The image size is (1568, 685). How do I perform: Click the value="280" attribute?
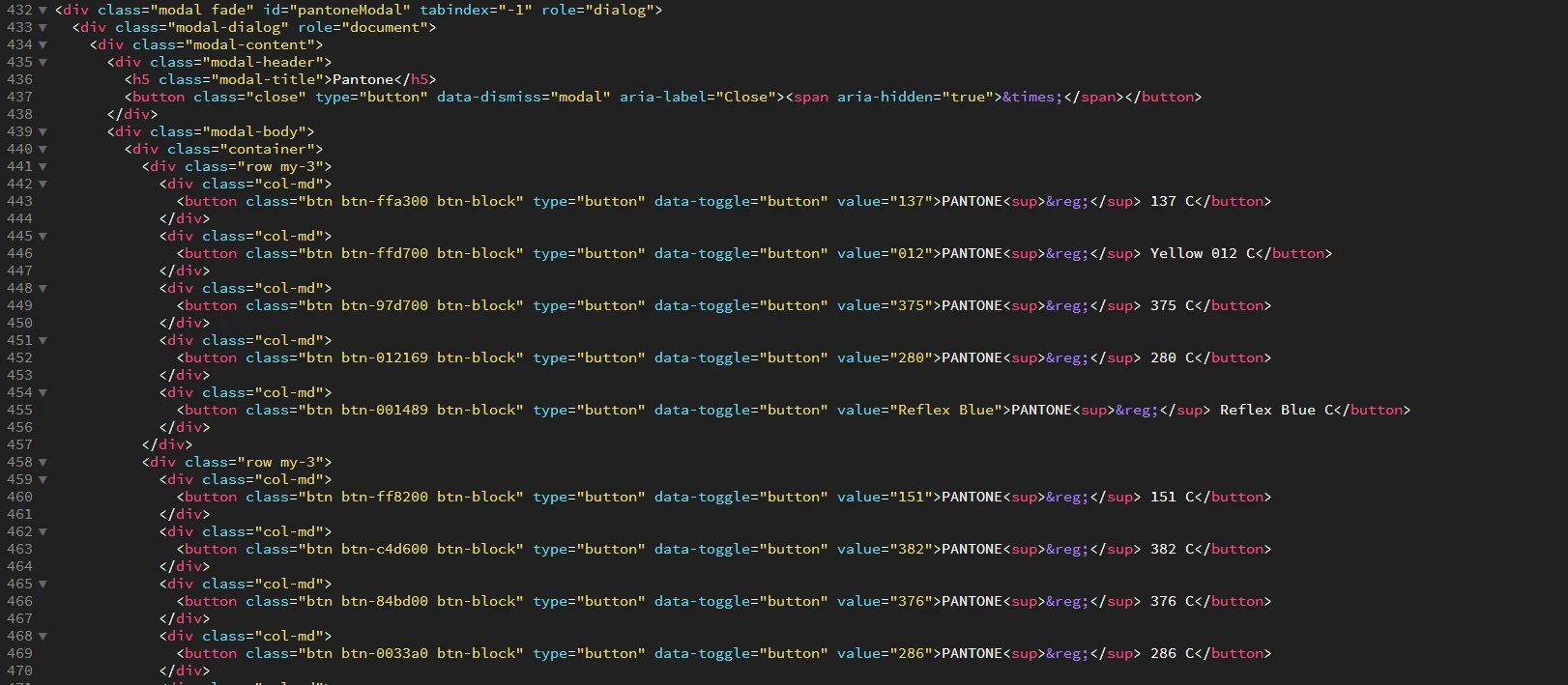[885, 357]
